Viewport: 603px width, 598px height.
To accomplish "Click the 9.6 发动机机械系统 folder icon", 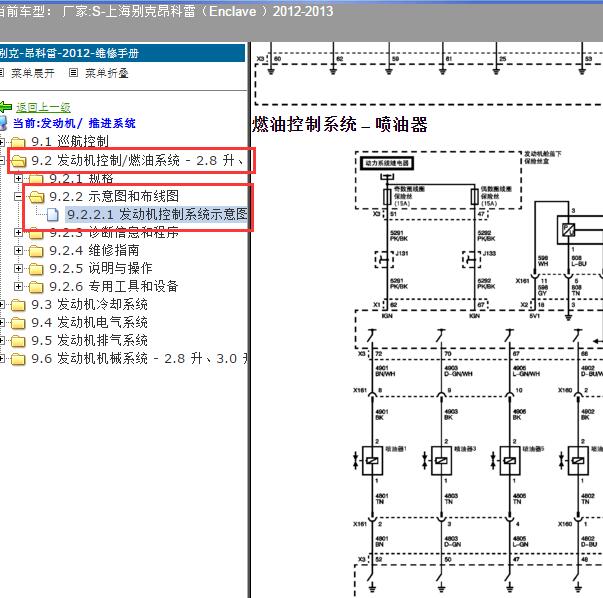I will pos(18,359).
